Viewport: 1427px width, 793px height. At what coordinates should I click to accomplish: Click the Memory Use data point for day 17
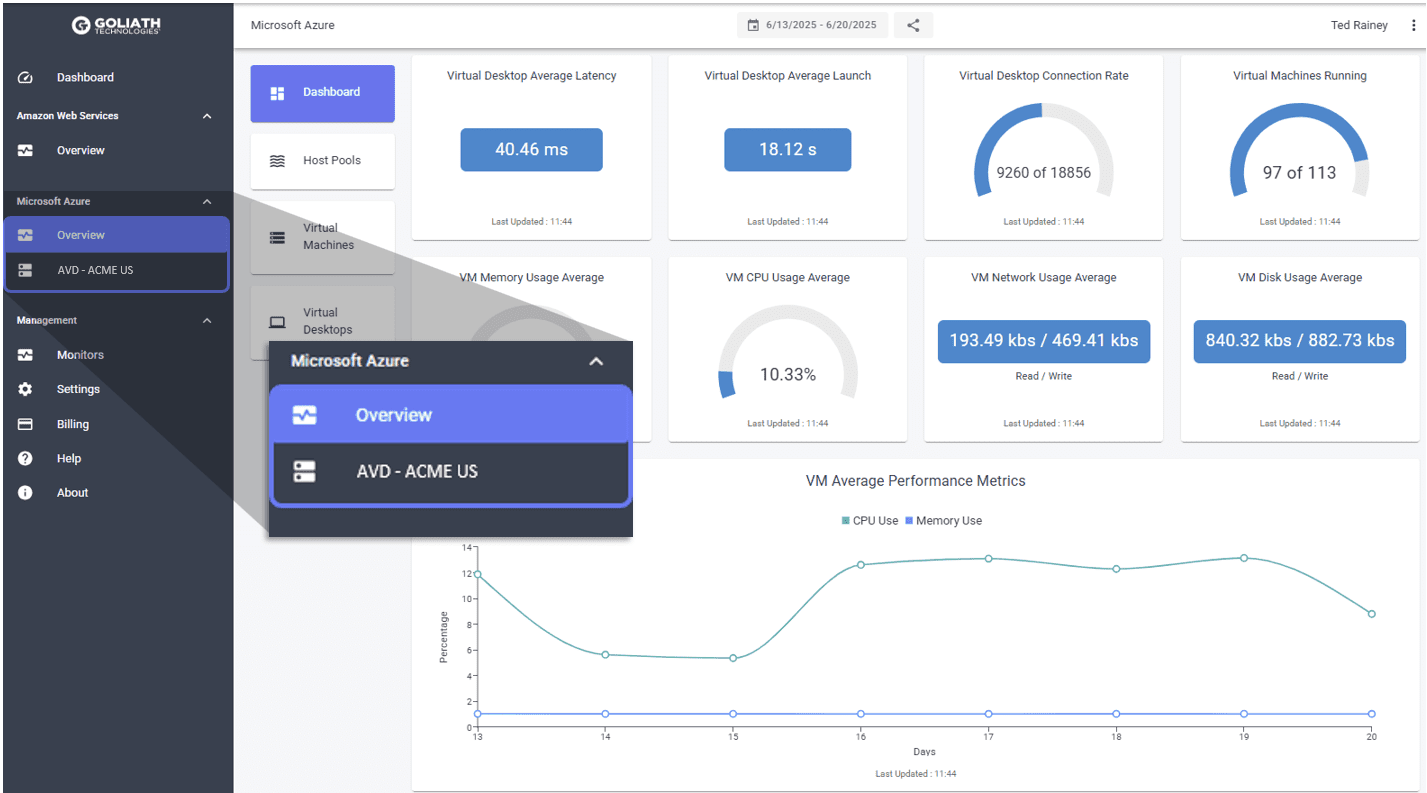[x=988, y=714]
